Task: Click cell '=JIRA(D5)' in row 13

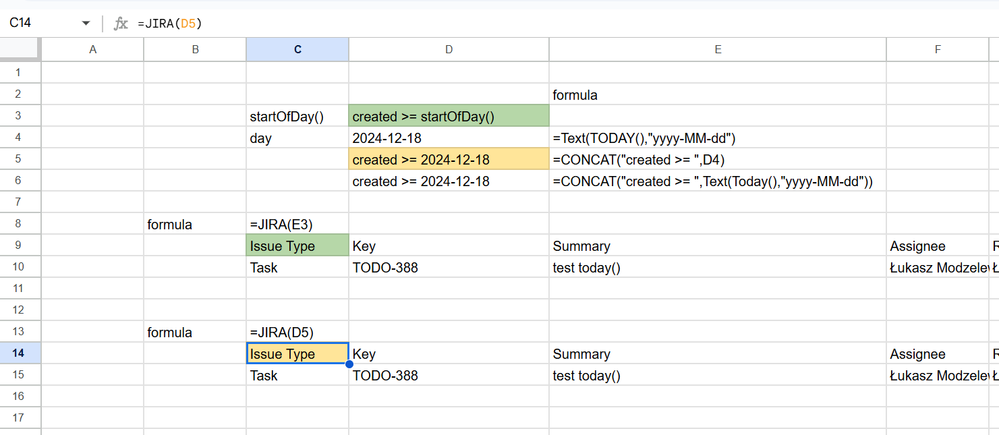Action: click(298, 332)
